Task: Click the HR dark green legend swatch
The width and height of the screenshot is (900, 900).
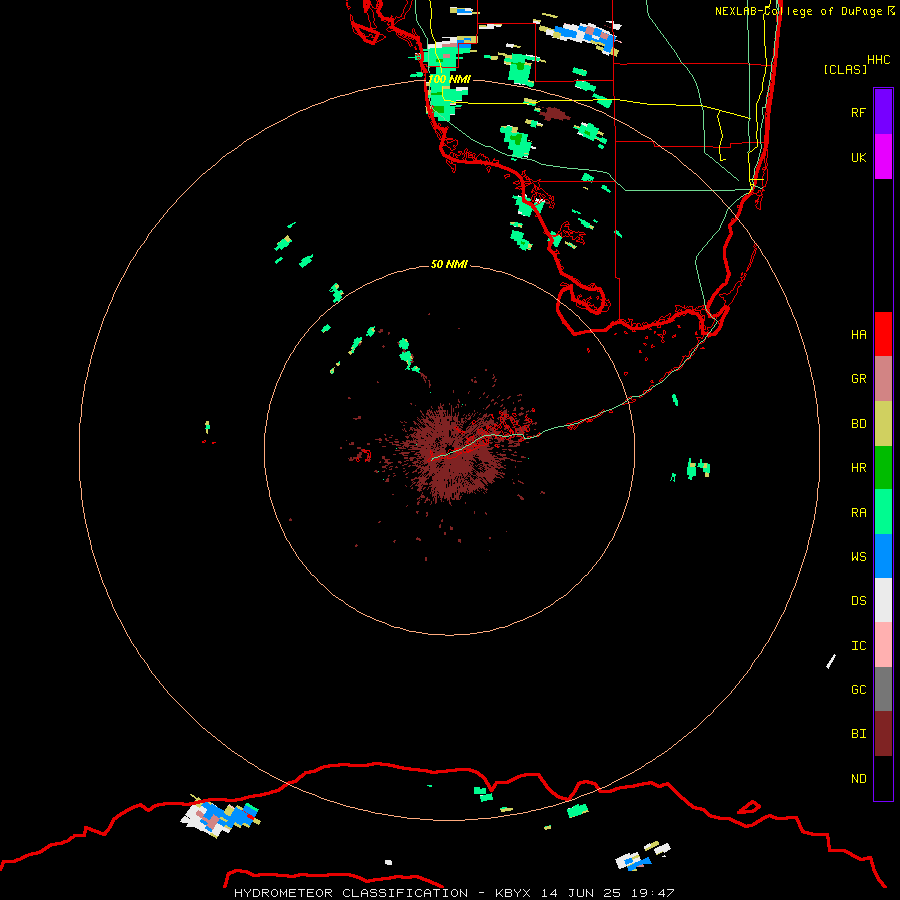Action: [883, 468]
